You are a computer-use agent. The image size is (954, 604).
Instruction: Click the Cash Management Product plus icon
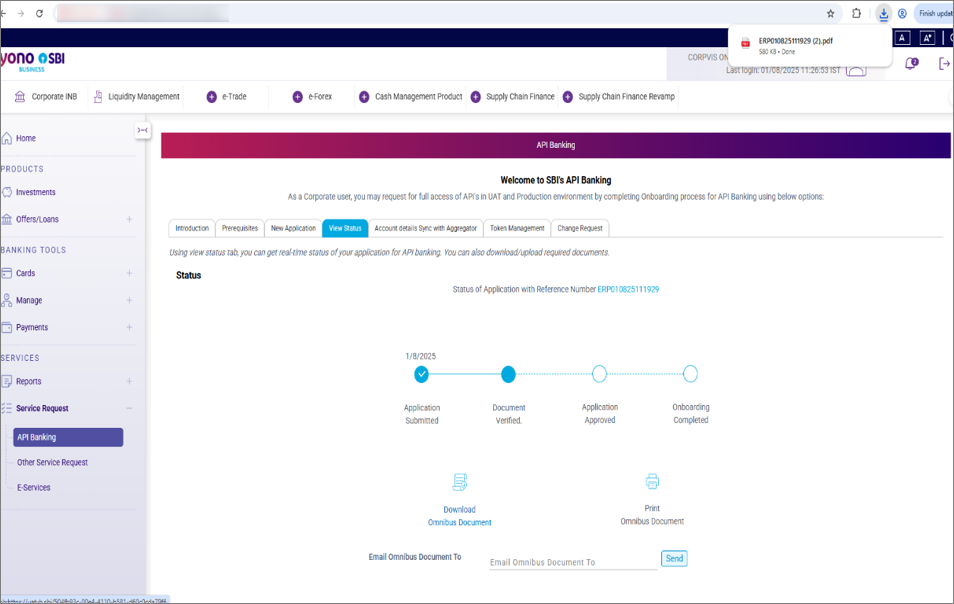pyautogui.click(x=364, y=97)
